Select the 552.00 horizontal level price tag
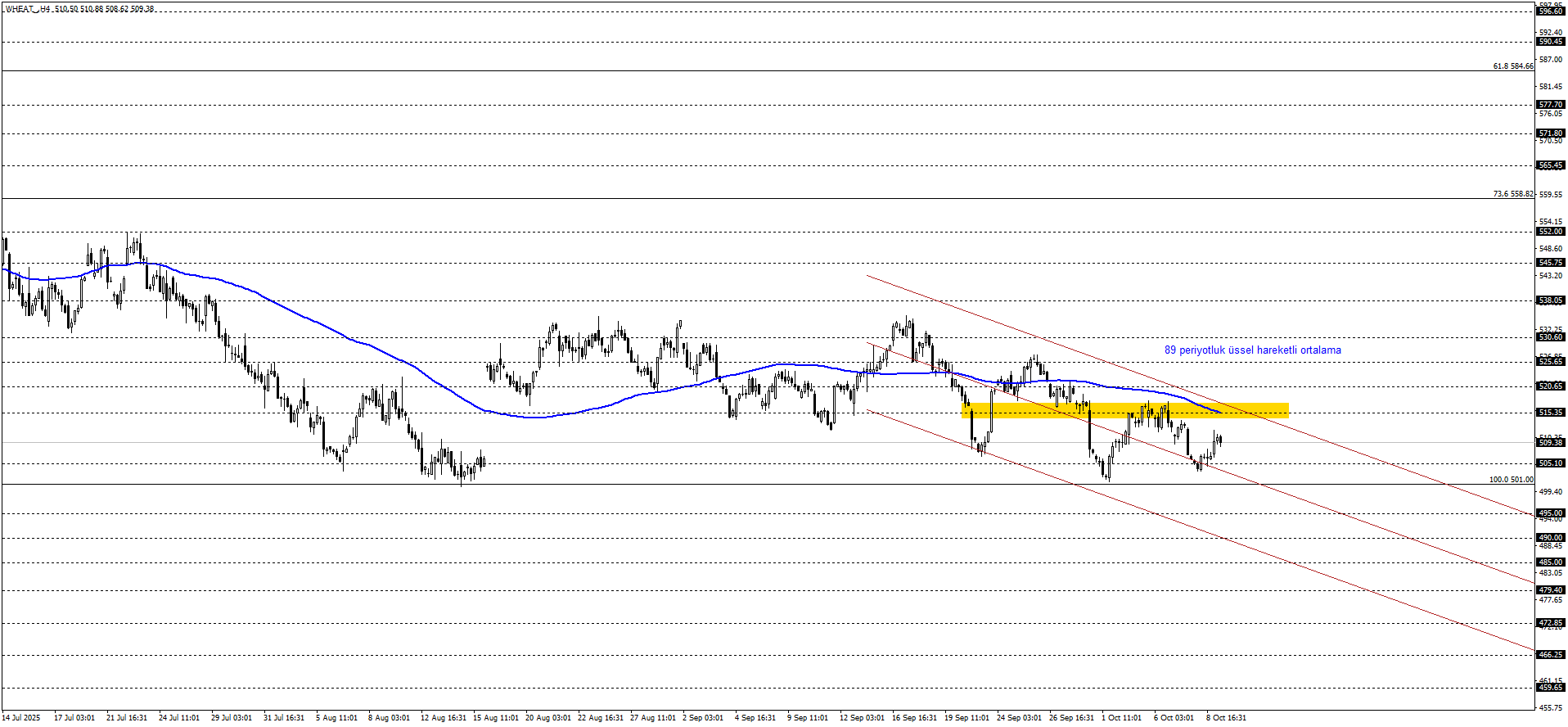This screenshot has width=1568, height=727. 1550,232
